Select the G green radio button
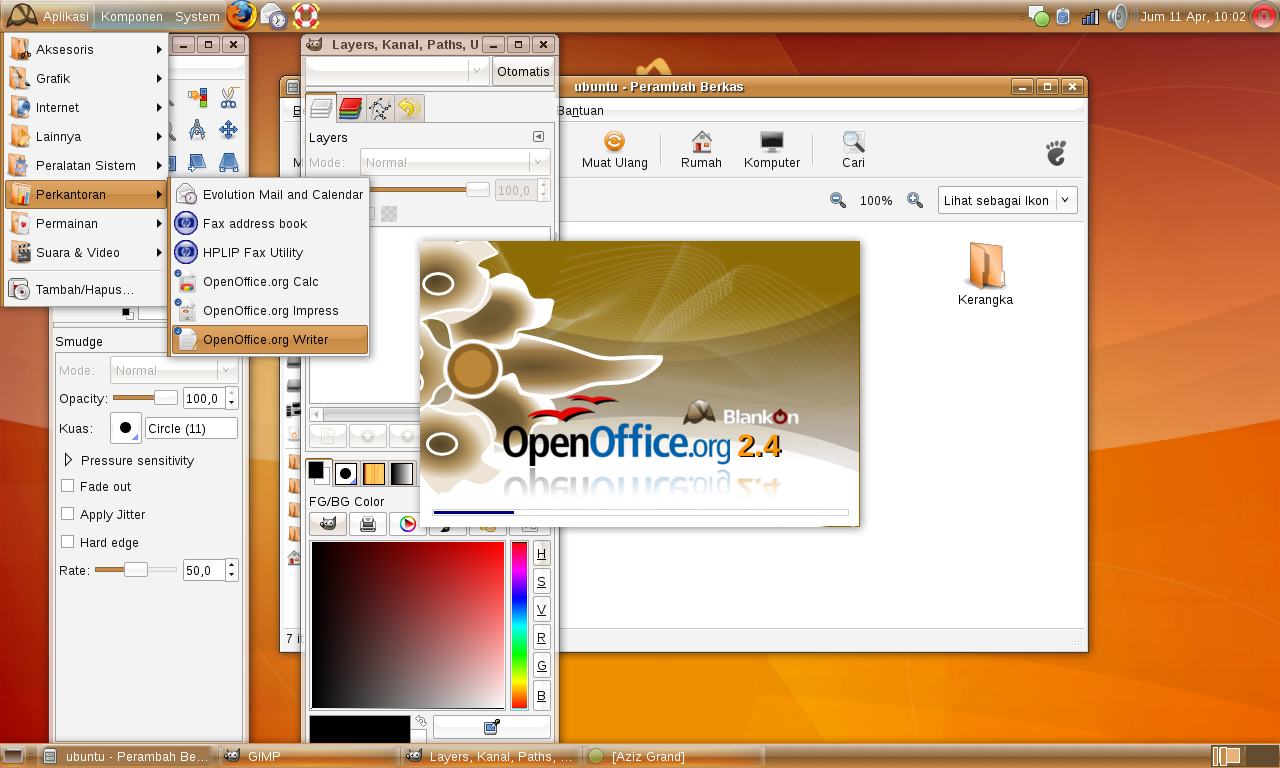 [541, 666]
